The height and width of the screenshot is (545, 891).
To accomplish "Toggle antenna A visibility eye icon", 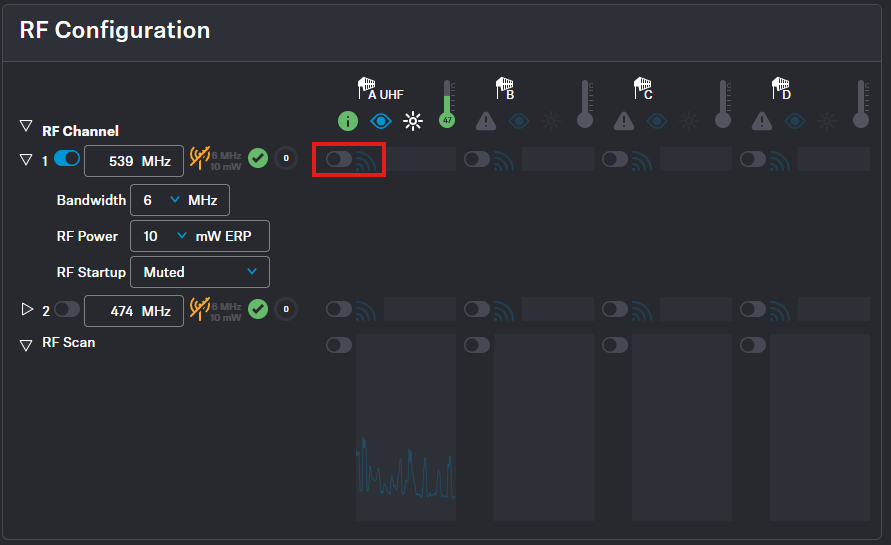I will [x=380, y=121].
